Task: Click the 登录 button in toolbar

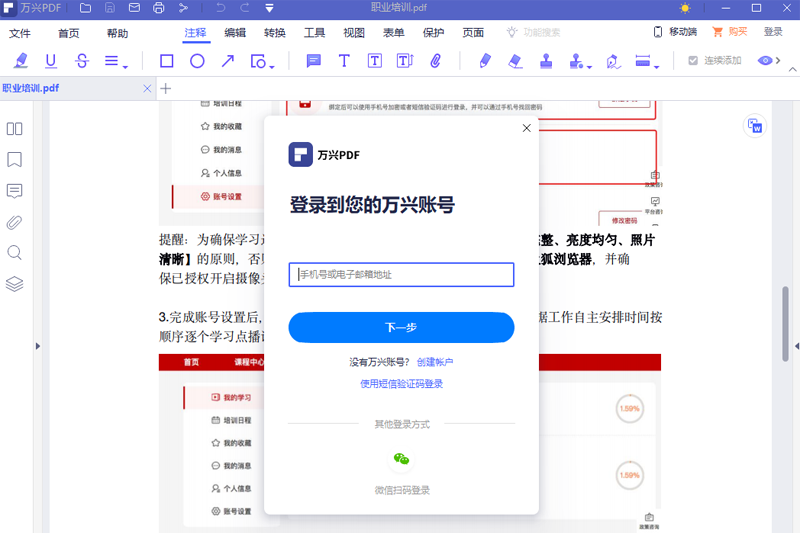Action: [x=773, y=32]
